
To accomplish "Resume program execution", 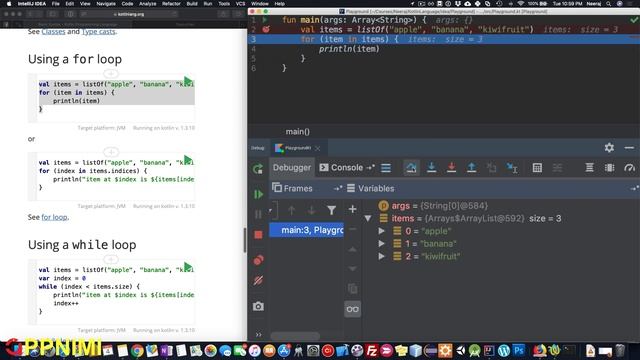I will click(258, 194).
